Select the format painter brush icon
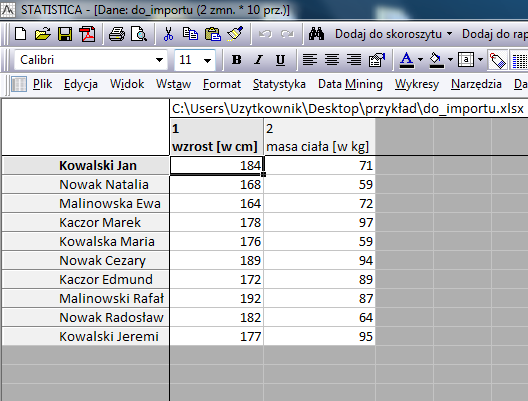The height and width of the screenshot is (401, 528). [235, 34]
